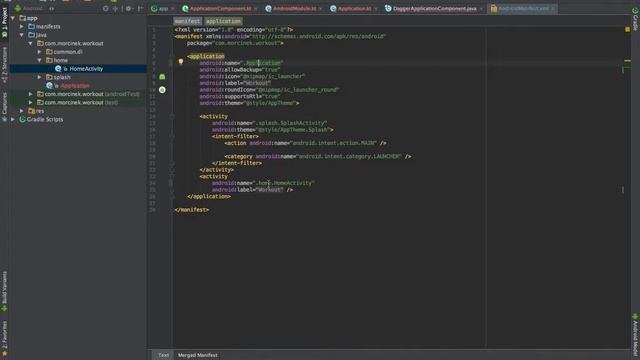Click the launcher icon gutter preview
The width and height of the screenshot is (640, 360).
click(162, 76)
